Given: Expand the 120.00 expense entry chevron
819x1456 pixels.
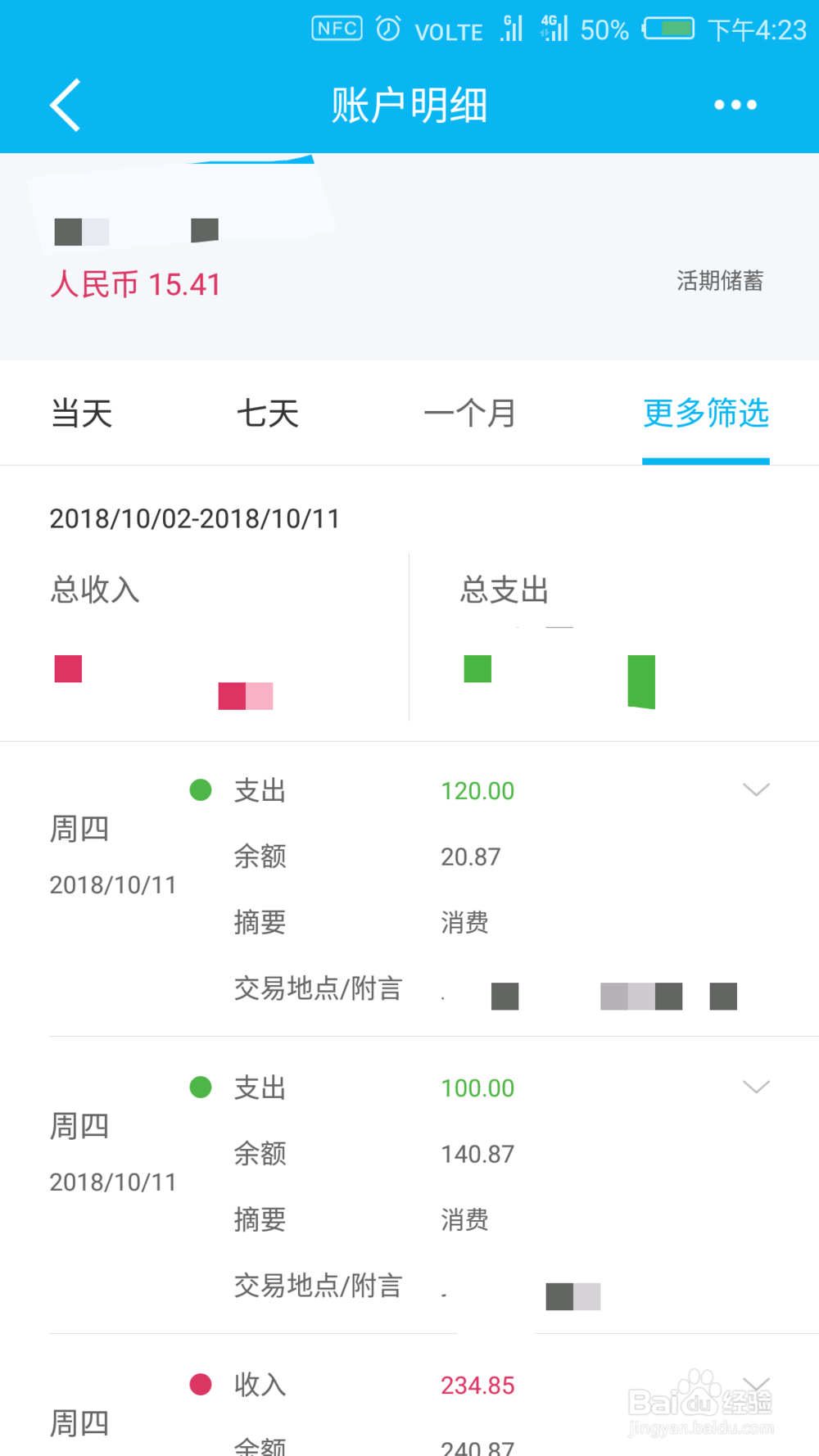Looking at the screenshot, I should click(756, 789).
